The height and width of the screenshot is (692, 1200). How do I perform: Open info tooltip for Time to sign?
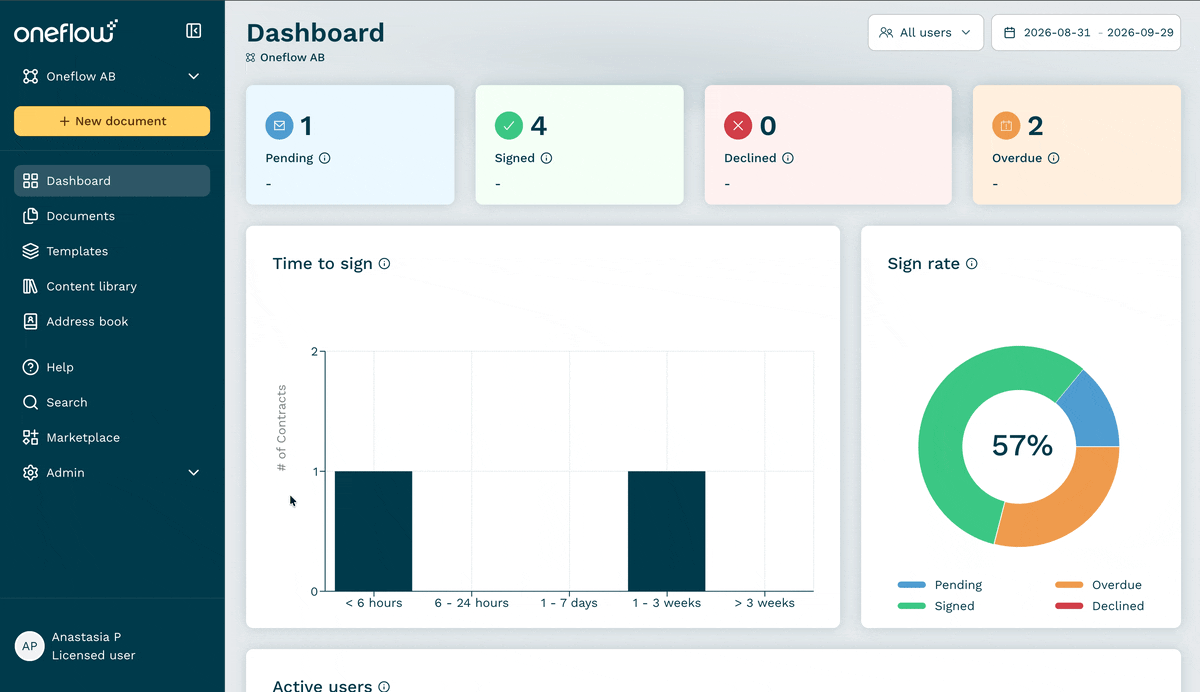(385, 264)
